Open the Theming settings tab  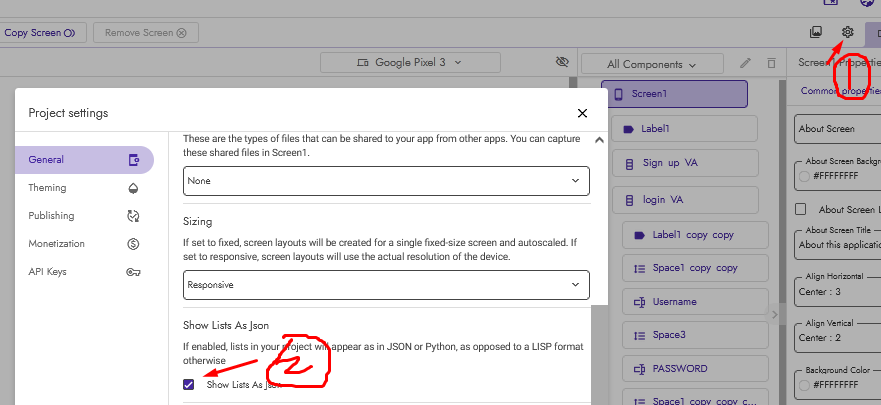point(84,188)
